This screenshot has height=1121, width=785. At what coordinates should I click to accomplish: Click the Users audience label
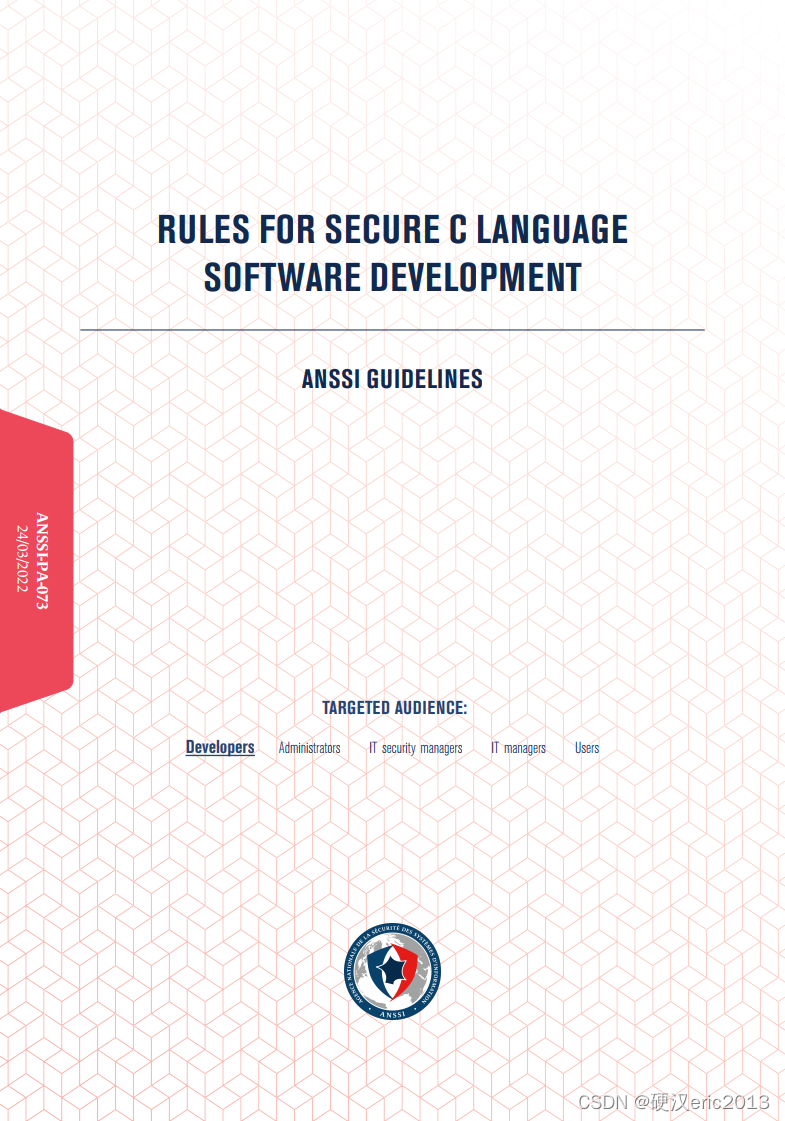(587, 748)
